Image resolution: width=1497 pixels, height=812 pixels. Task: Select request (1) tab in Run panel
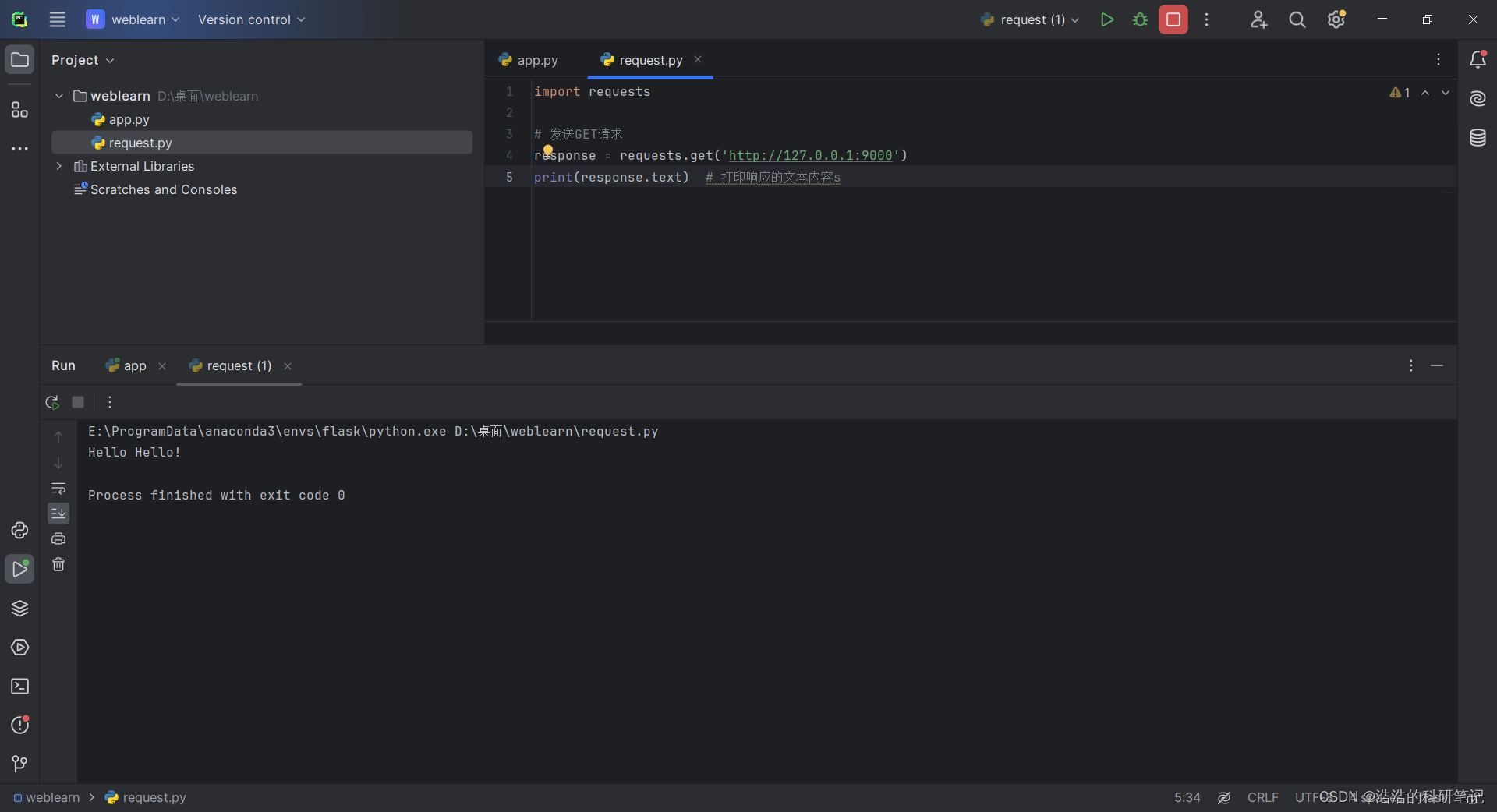click(x=231, y=365)
